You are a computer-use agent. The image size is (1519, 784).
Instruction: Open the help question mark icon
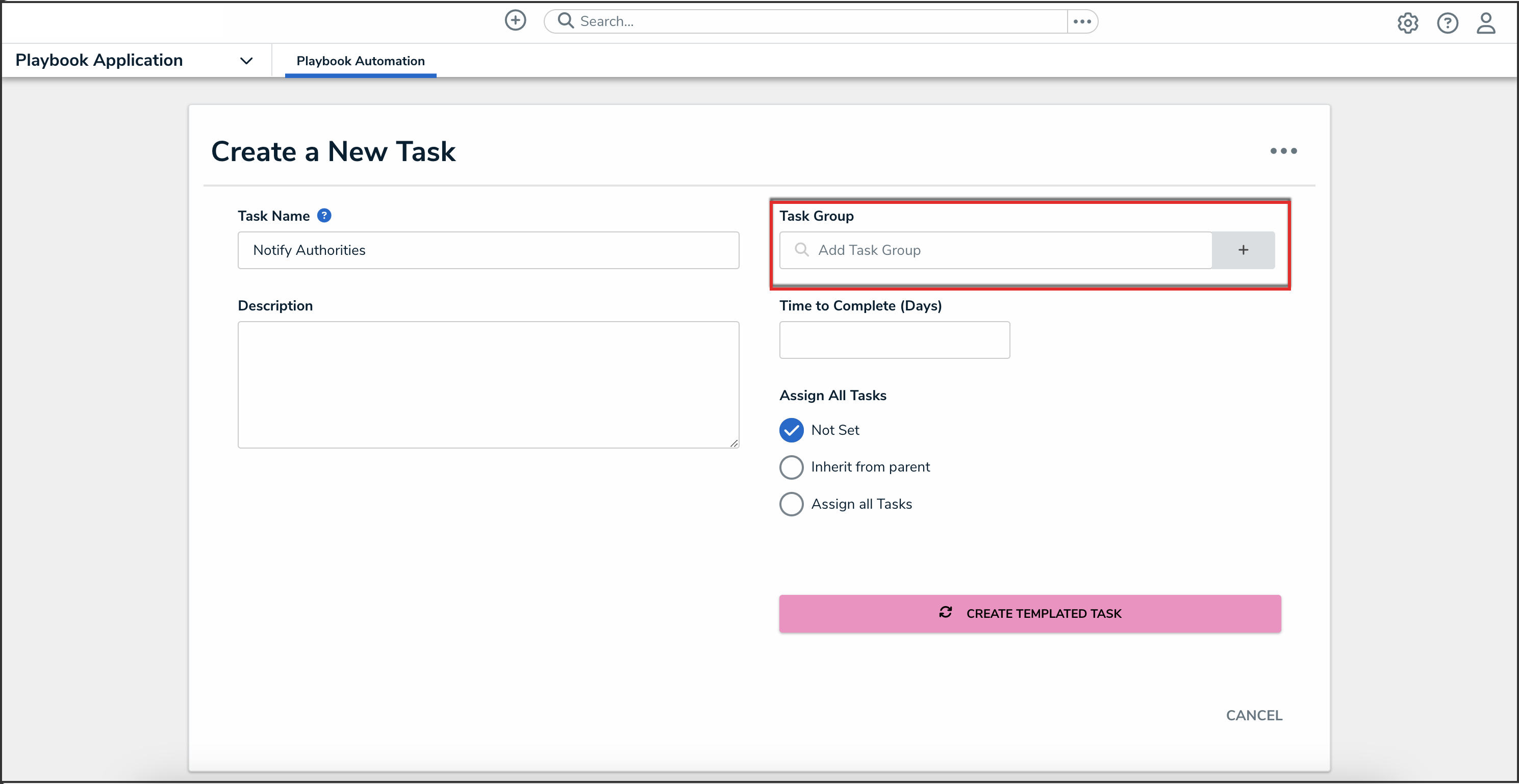[x=1447, y=23]
